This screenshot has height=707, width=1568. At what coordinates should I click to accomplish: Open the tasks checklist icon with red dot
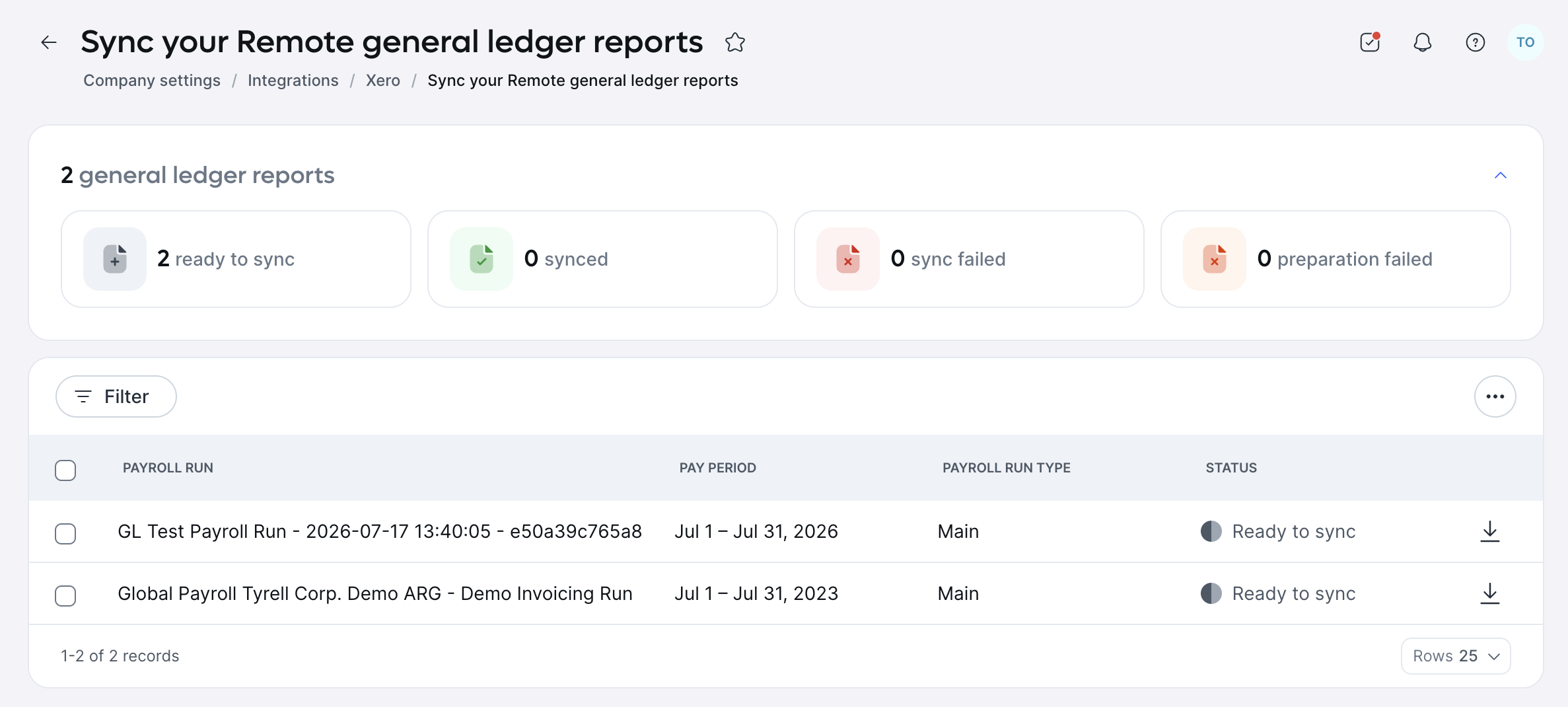[1371, 43]
